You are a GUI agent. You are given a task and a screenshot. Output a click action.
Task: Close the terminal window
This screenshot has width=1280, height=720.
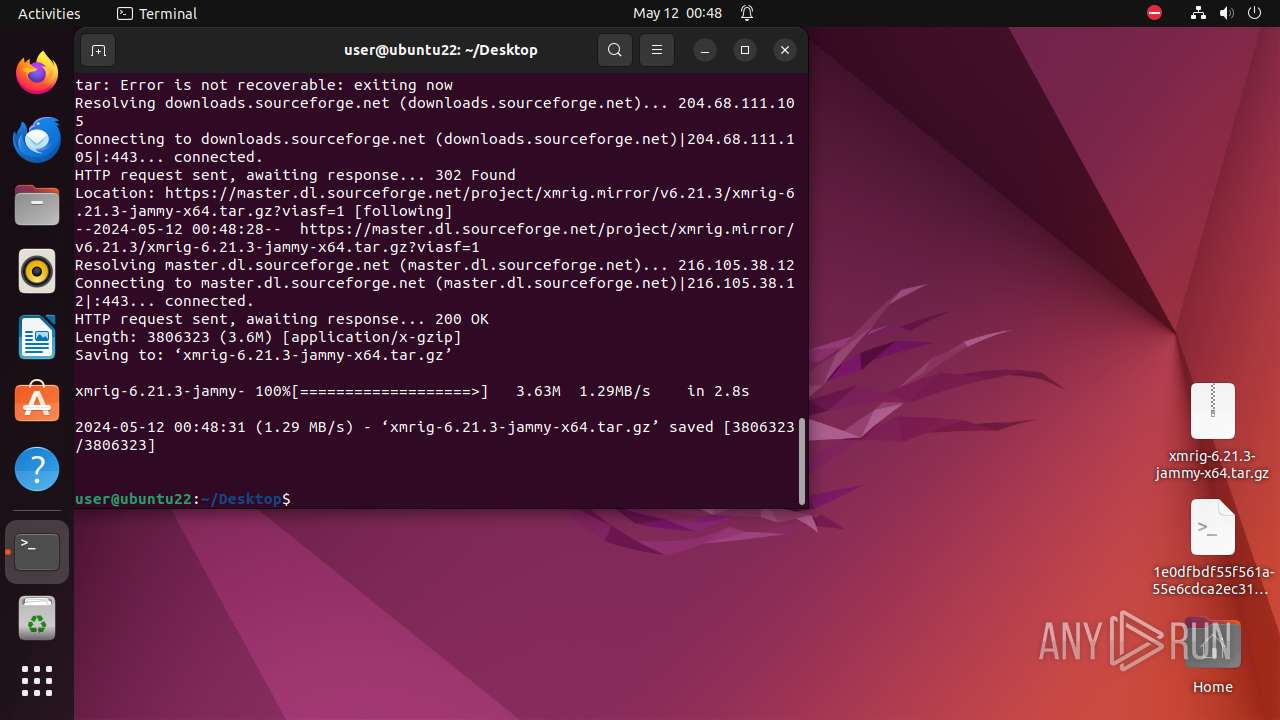coord(785,50)
